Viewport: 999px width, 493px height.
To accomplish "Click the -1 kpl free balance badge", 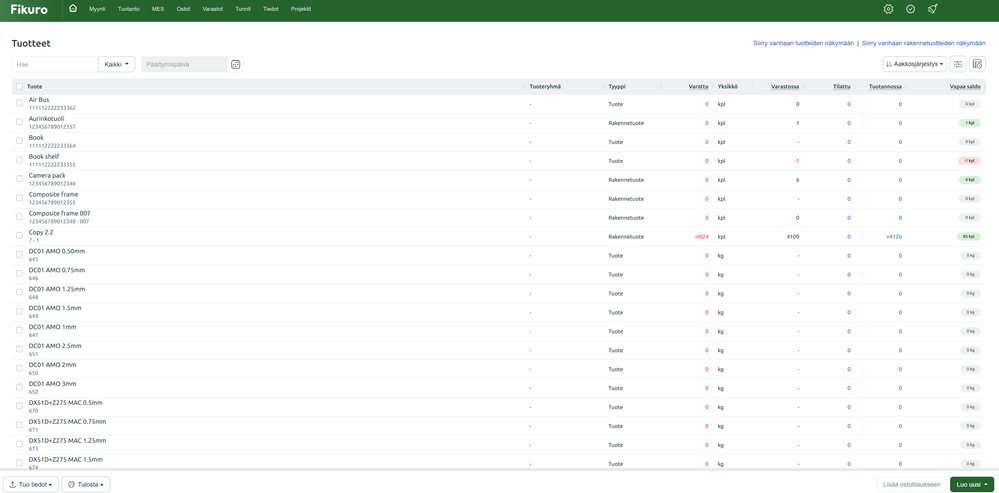I will (969, 161).
